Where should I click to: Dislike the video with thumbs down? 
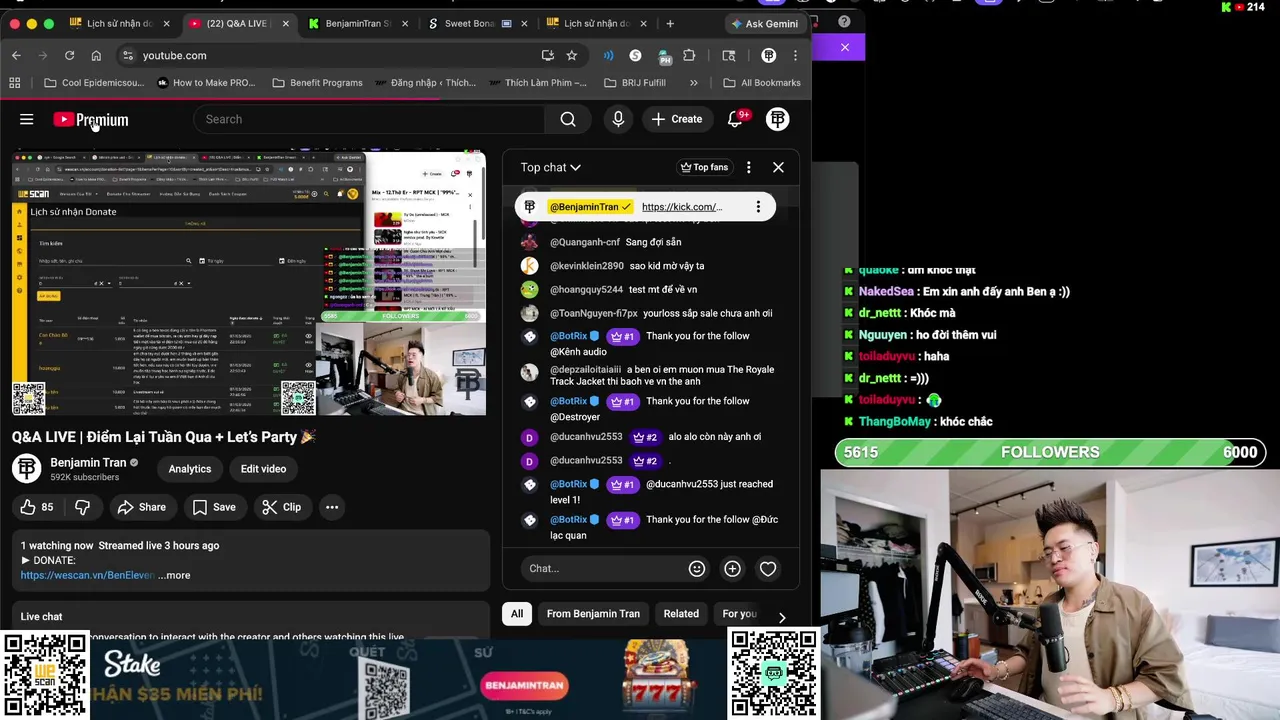click(82, 507)
